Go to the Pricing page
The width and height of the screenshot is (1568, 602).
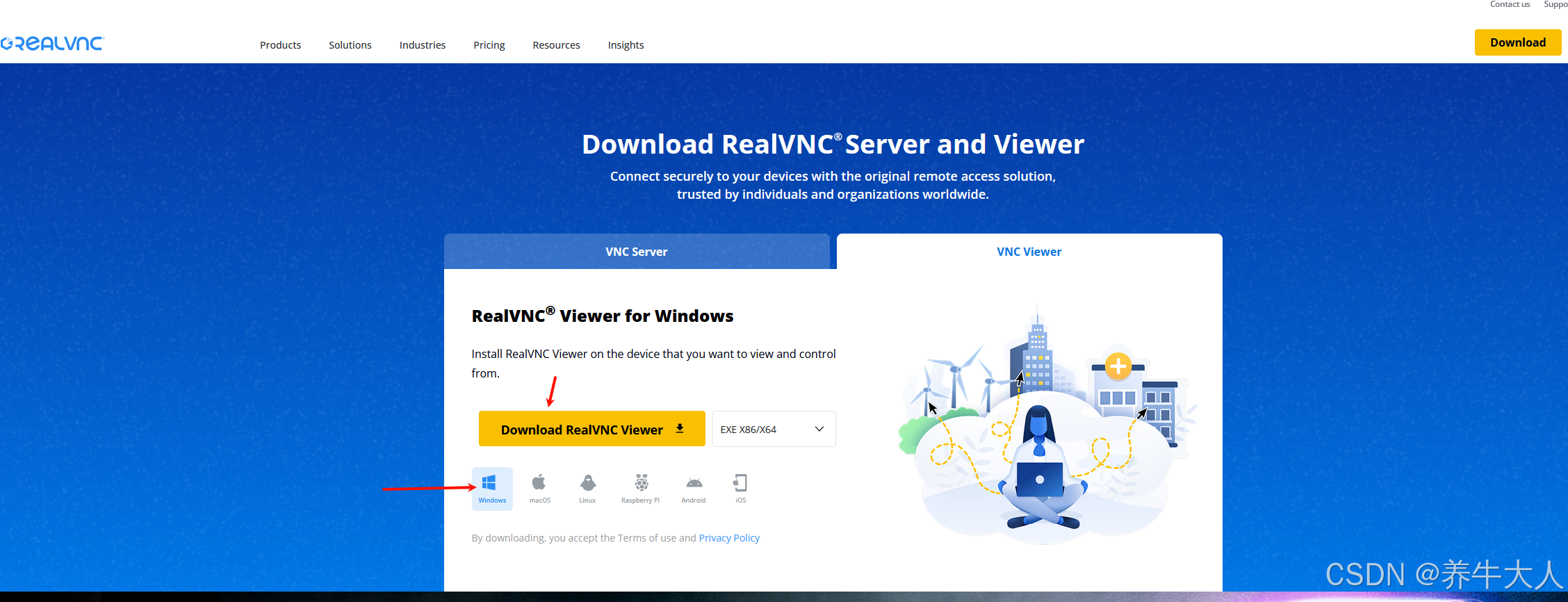click(489, 45)
